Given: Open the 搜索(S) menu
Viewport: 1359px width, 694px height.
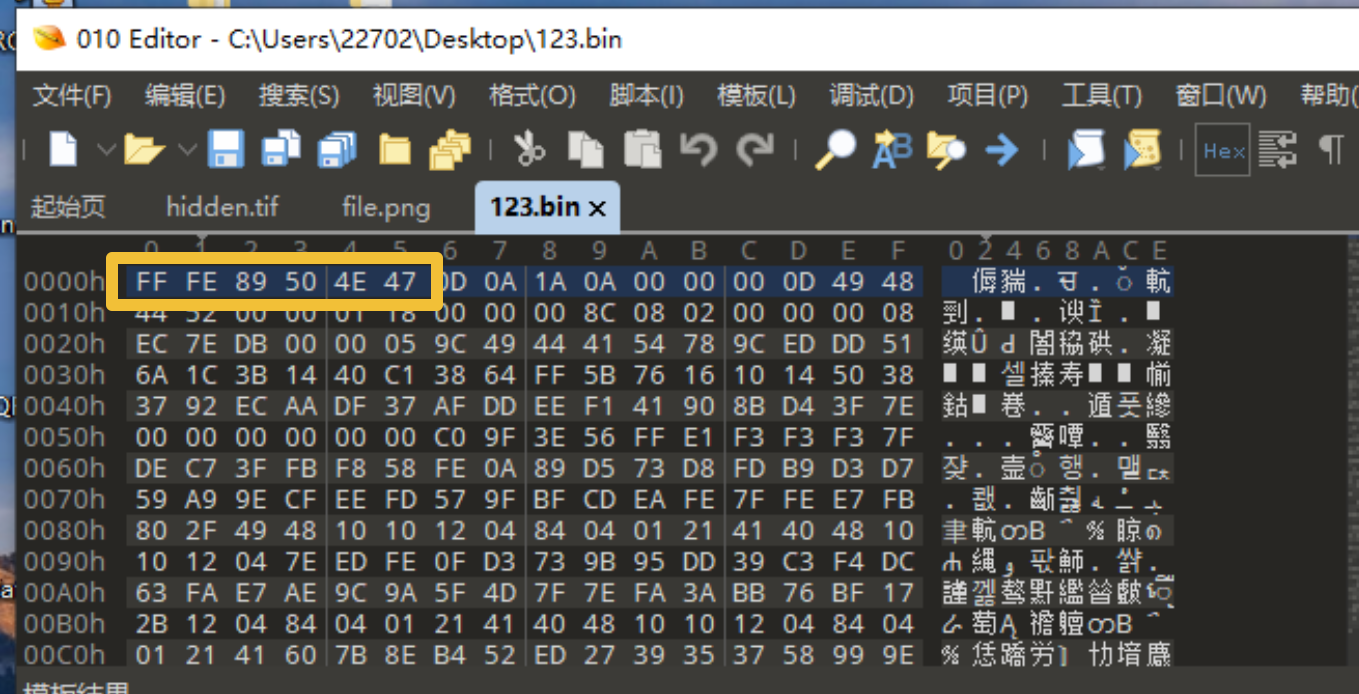Looking at the screenshot, I should (299, 96).
